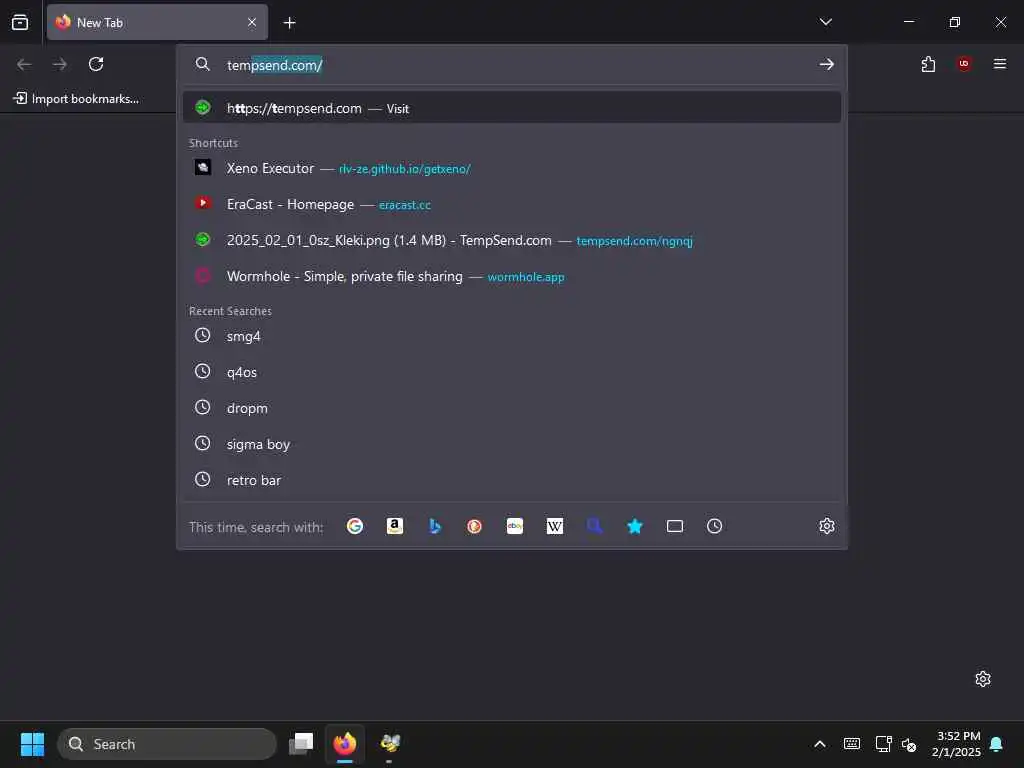Screen dimensions: 1024x768
Task: Open 2025_02_01_0sz_Kleki.png TempSend shortcut
Action: click(x=511, y=240)
